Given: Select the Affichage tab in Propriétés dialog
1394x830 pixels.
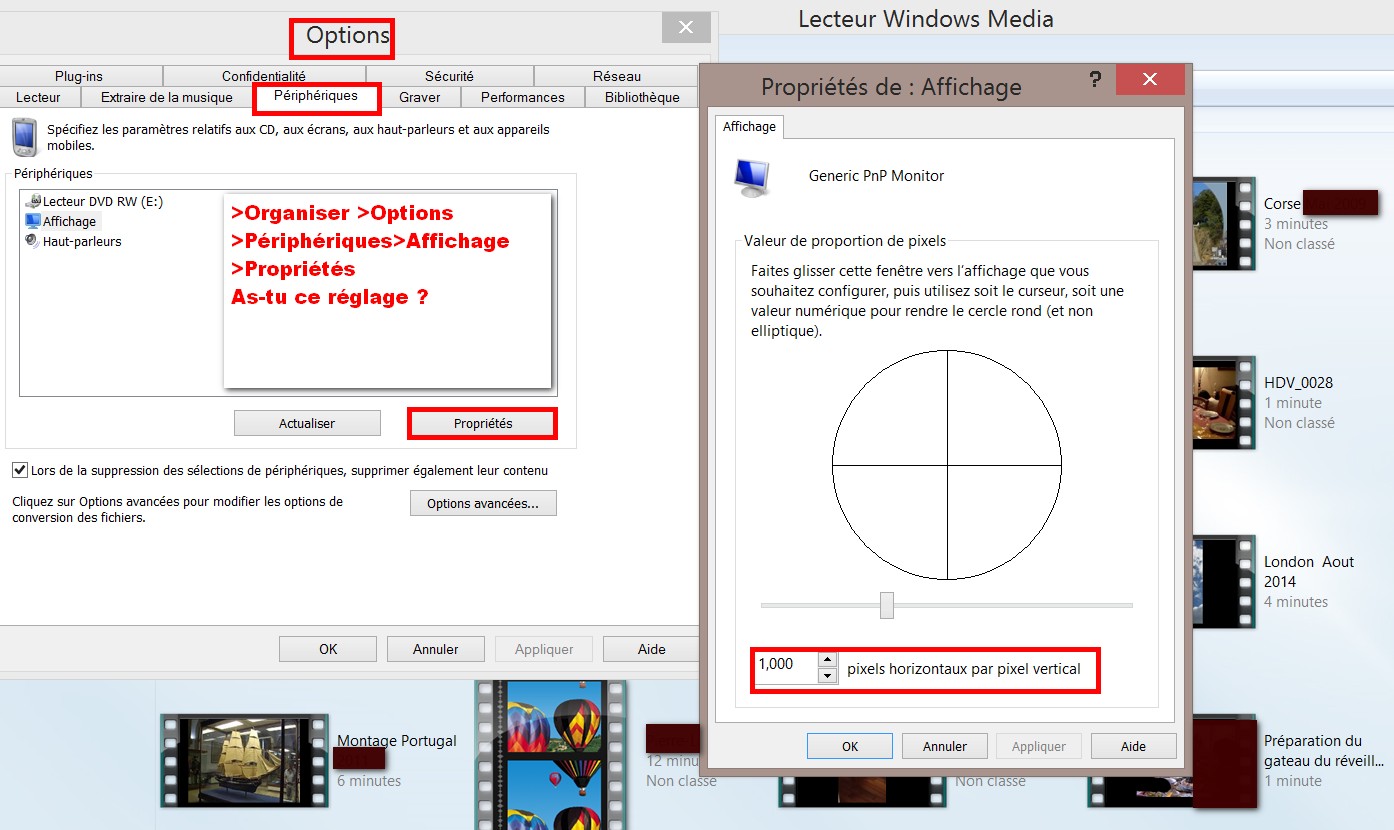Looking at the screenshot, I should (x=749, y=127).
